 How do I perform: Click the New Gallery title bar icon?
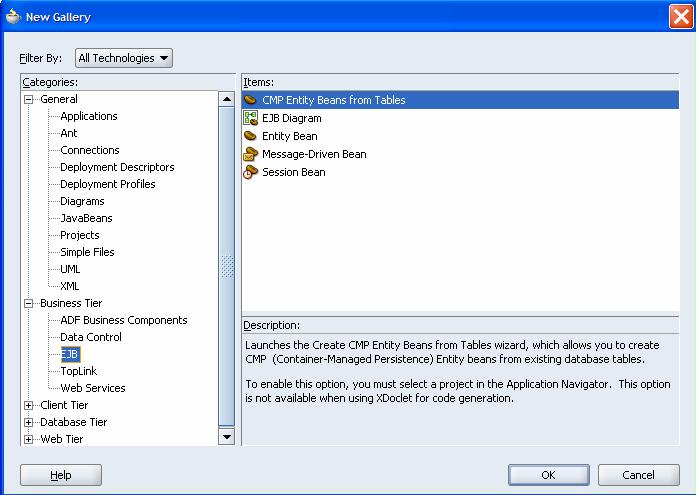[x=13, y=16]
